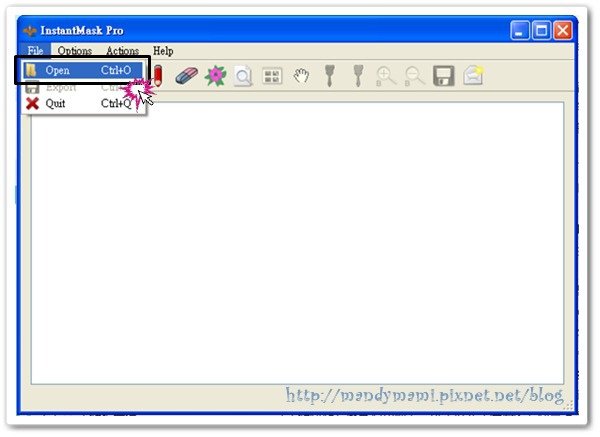Close the InstantMask Pro window
This screenshot has height=437, width=600.
(x=563, y=31)
